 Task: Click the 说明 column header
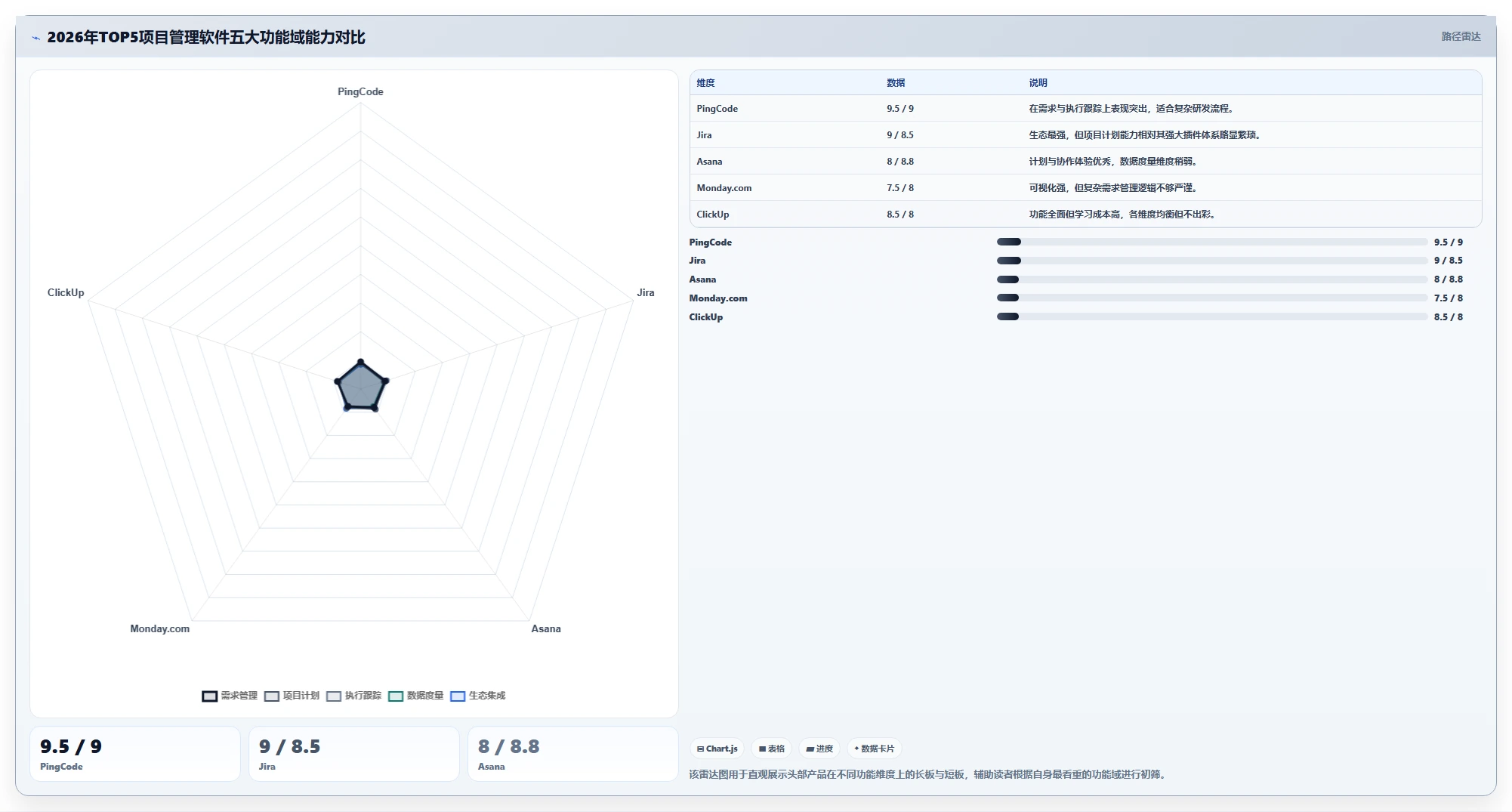tap(1038, 83)
